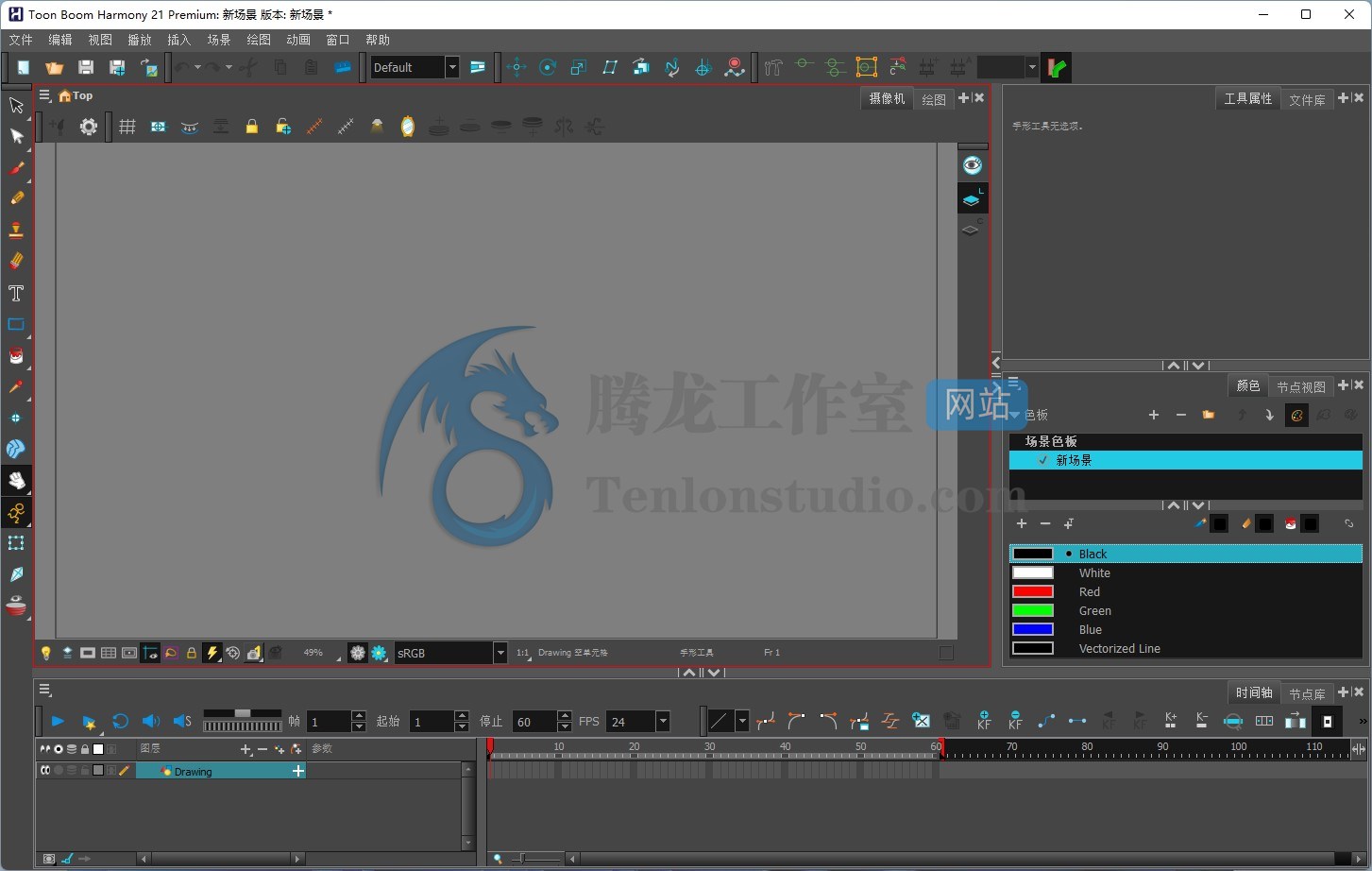Select the Brush tool
1372x871 pixels.
16,168
